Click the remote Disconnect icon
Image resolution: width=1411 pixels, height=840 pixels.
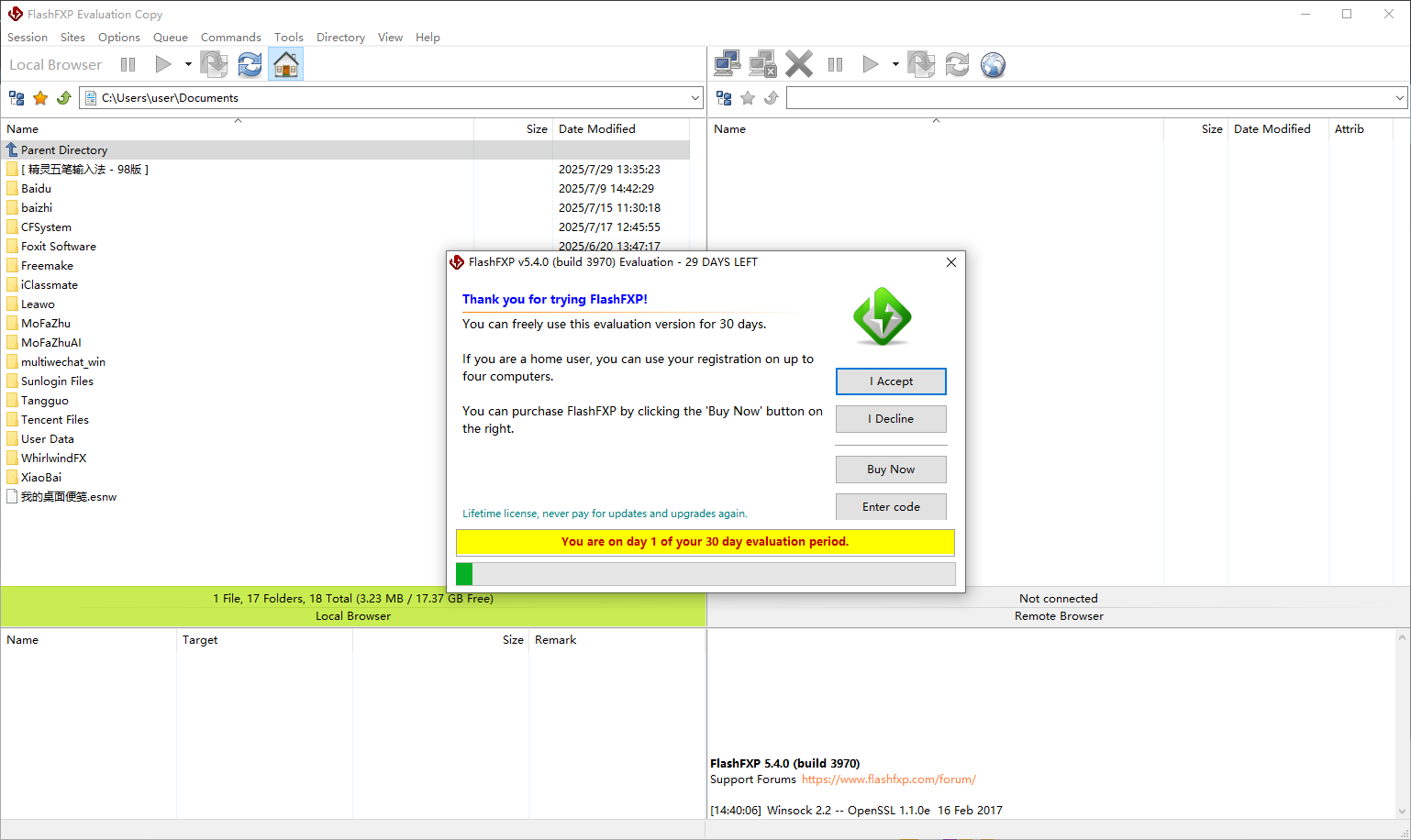coord(762,64)
